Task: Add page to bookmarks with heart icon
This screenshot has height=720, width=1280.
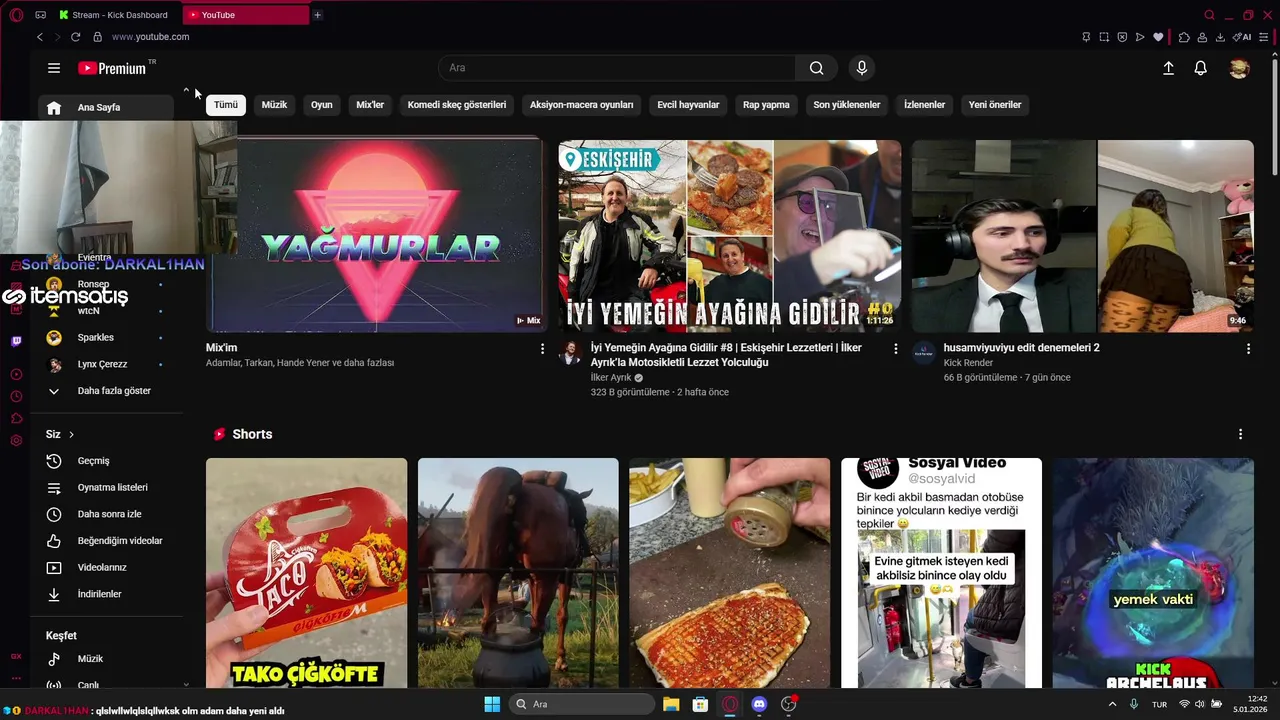Action: 1158,37
